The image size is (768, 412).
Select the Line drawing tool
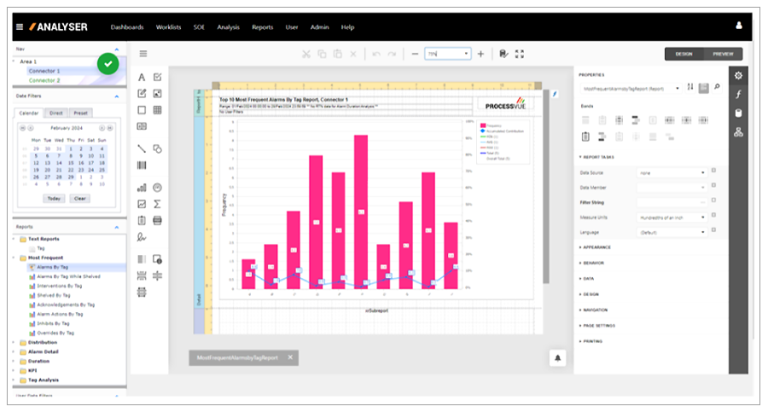[142, 148]
